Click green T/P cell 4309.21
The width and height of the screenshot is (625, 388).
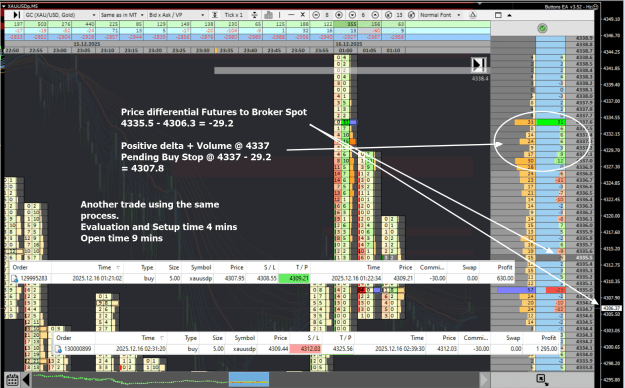click(294, 278)
